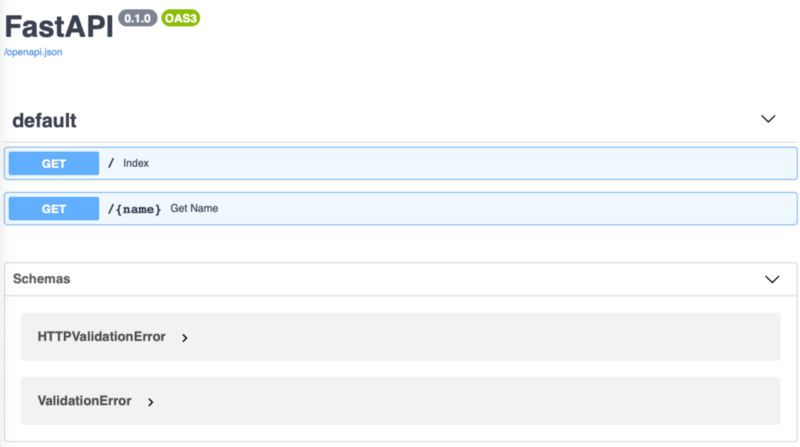The image size is (800, 447).
Task: Open the /openapi.json link
Action: pos(34,52)
